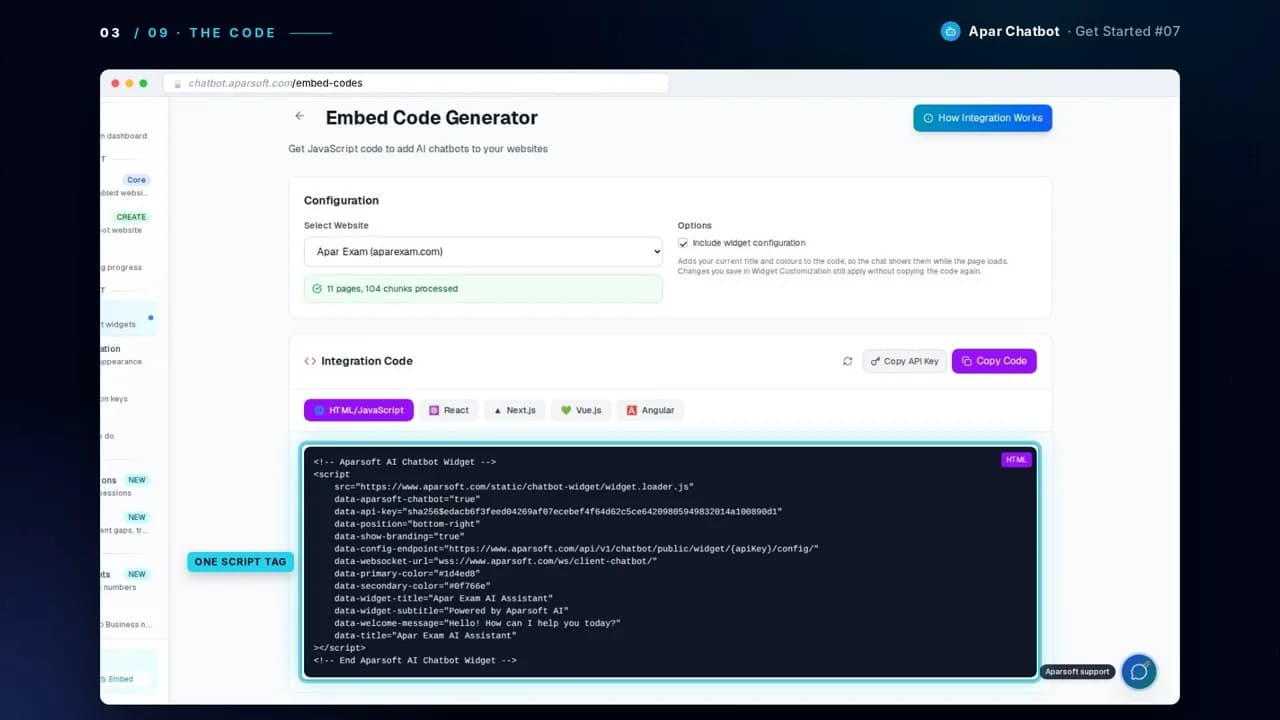Screen dimensions: 1280x720
Task: Click the Integration Code section title
Action: [x=367, y=361]
